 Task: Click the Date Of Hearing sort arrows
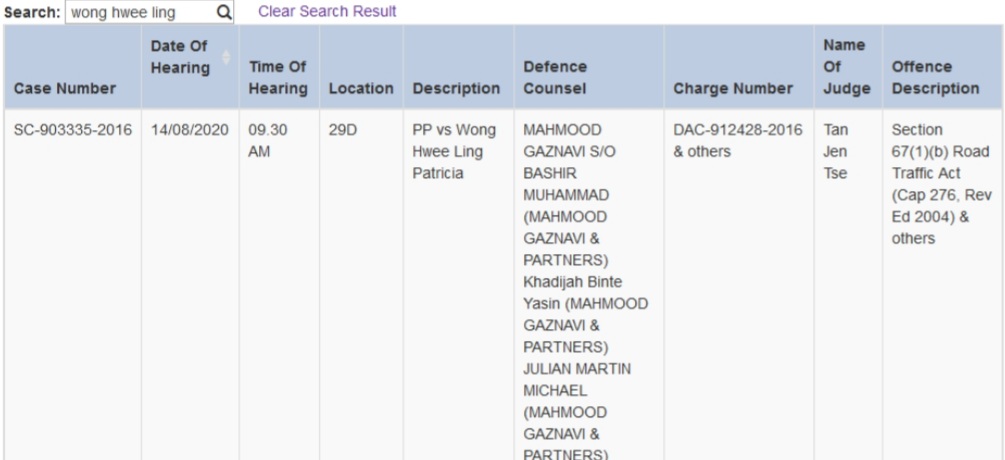click(x=225, y=62)
